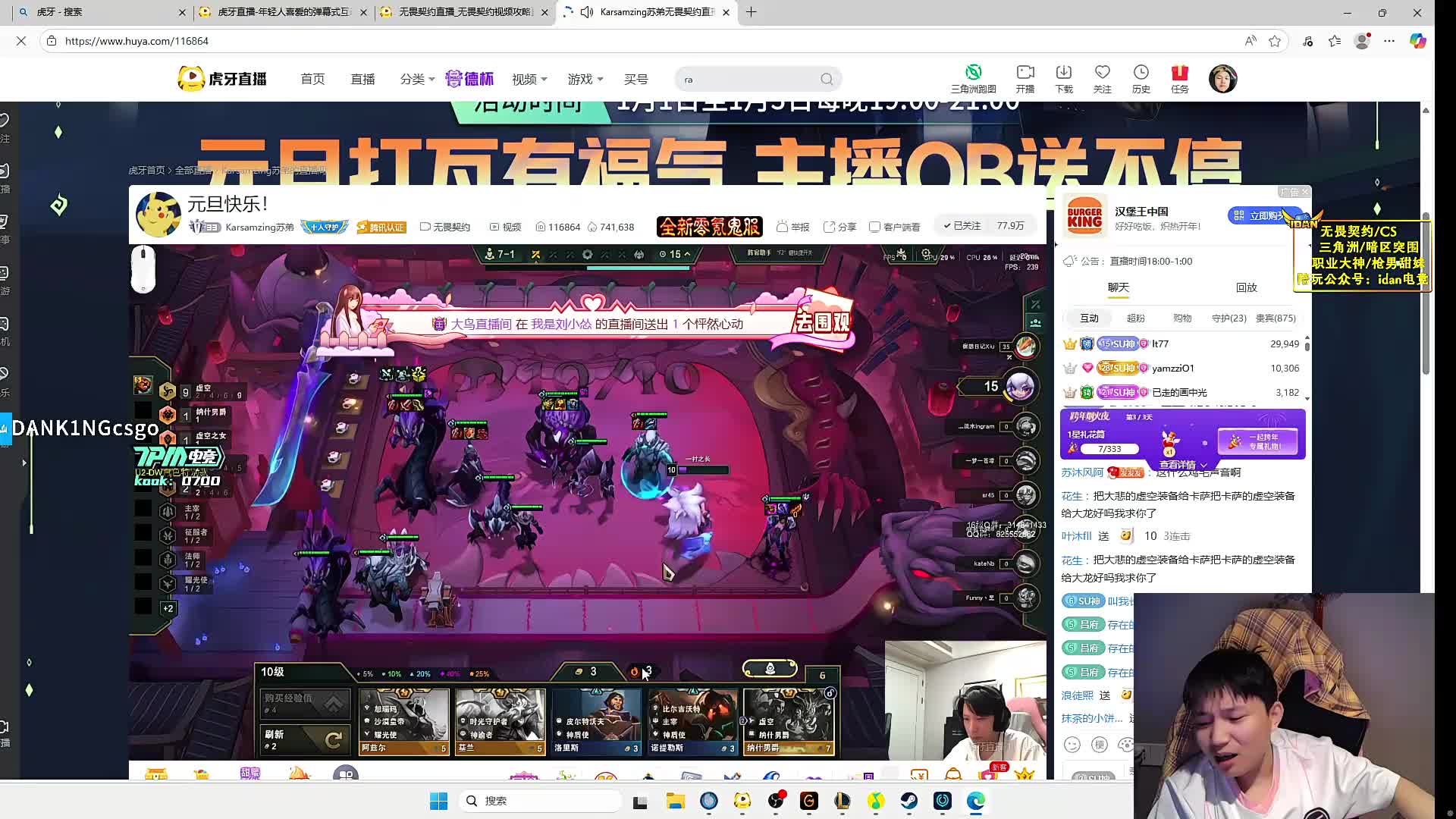
Task: Open the 开播 go-live camera icon
Action: [1025, 73]
